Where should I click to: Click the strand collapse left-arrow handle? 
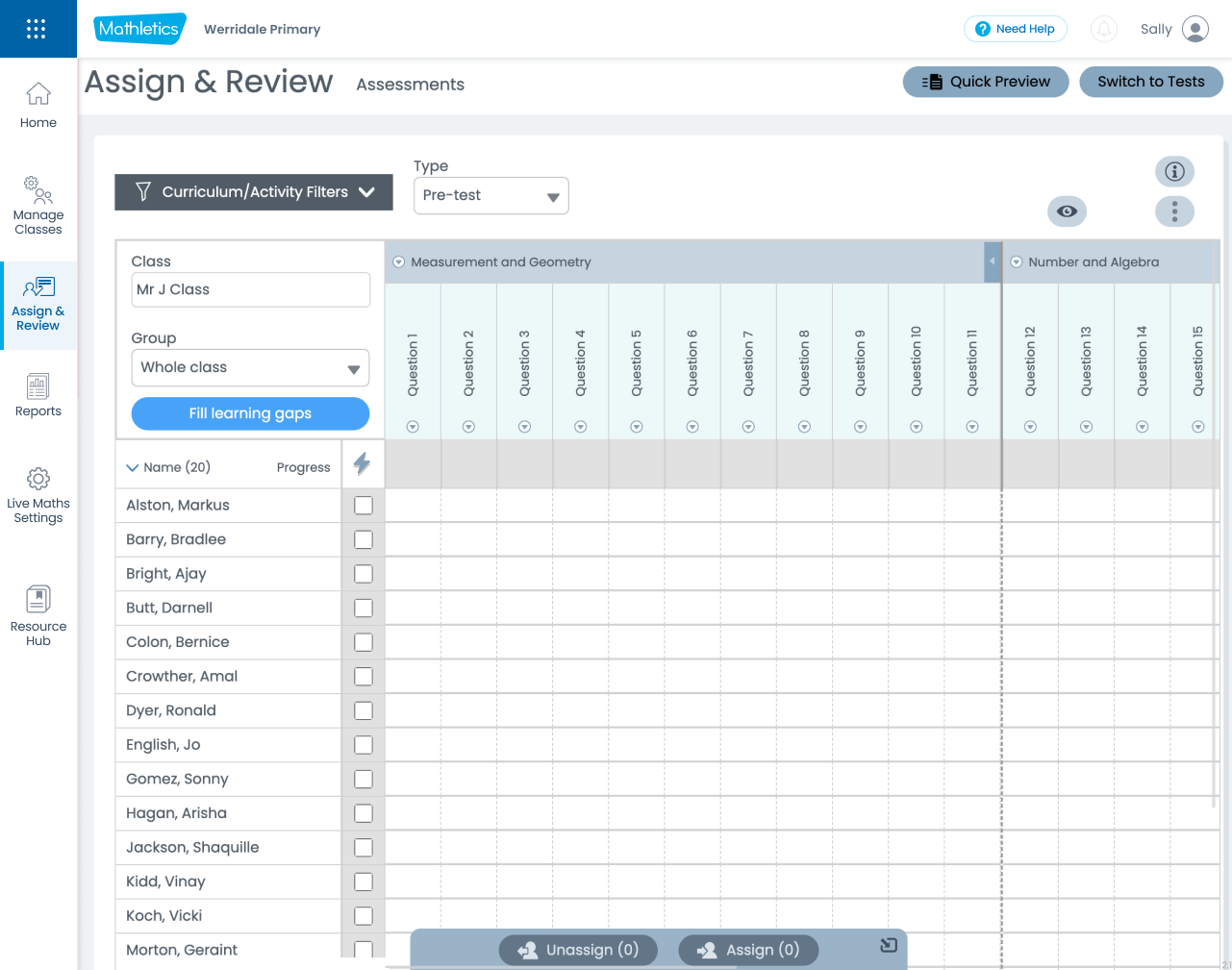coord(993,261)
